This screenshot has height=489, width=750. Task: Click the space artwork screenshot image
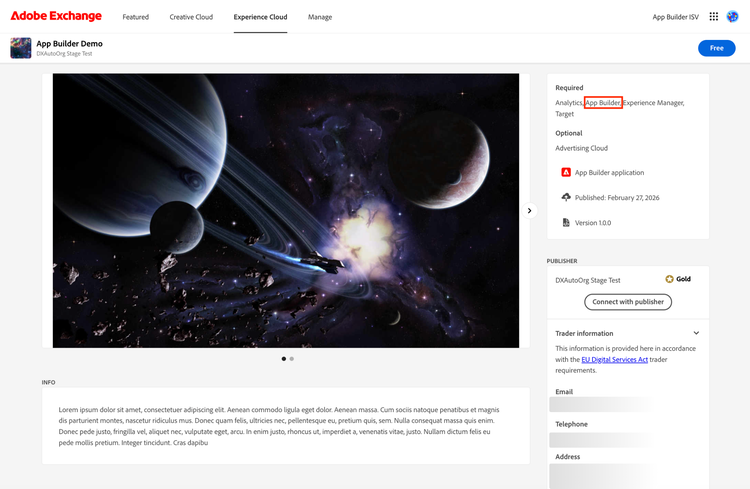point(286,211)
